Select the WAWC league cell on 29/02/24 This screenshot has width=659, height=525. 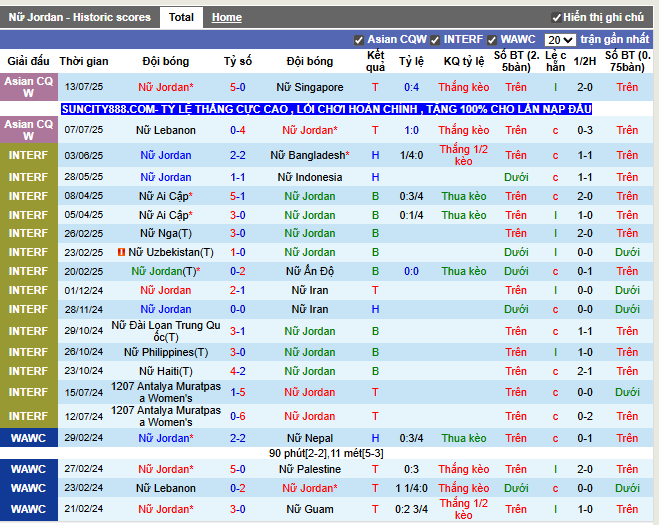point(29,438)
